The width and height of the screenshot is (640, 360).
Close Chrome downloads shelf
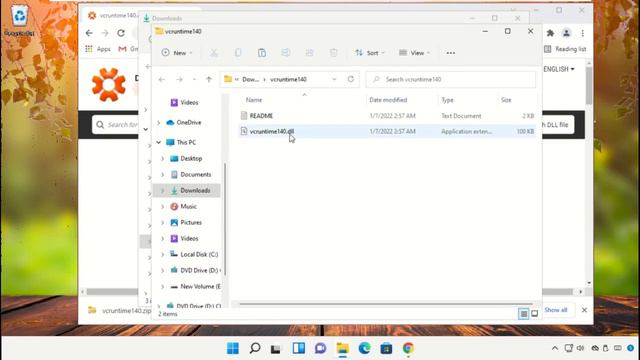(584, 310)
